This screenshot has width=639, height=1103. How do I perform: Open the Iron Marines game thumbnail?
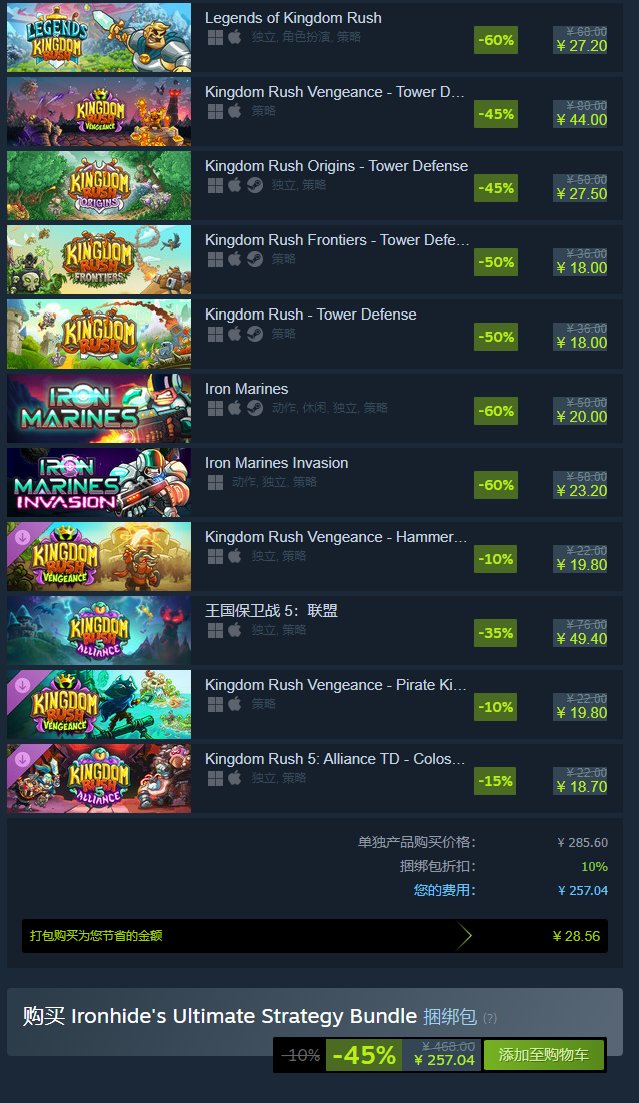point(99,408)
